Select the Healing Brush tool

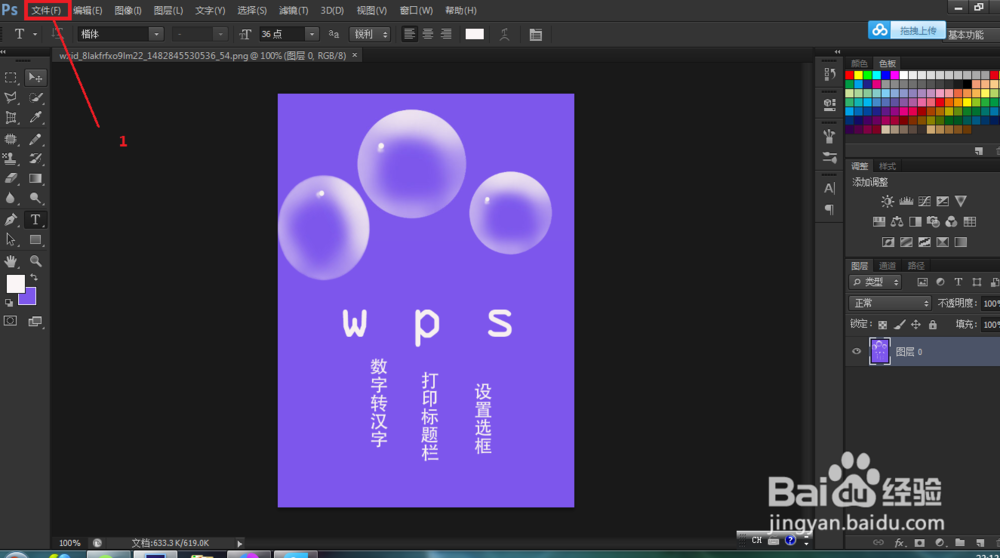(11, 139)
